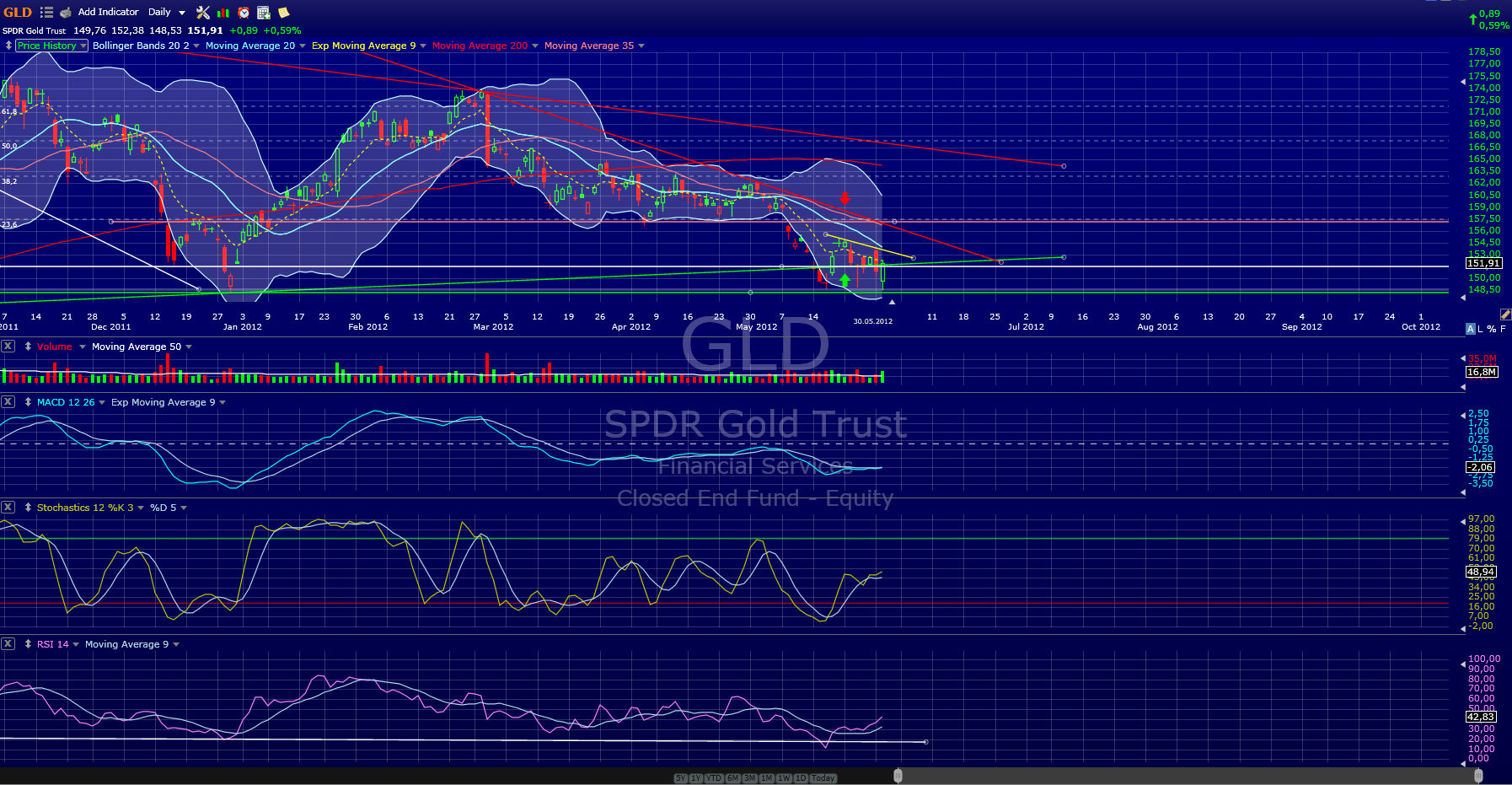Toggle the F scale option
The image size is (1512, 785).
click(1503, 329)
